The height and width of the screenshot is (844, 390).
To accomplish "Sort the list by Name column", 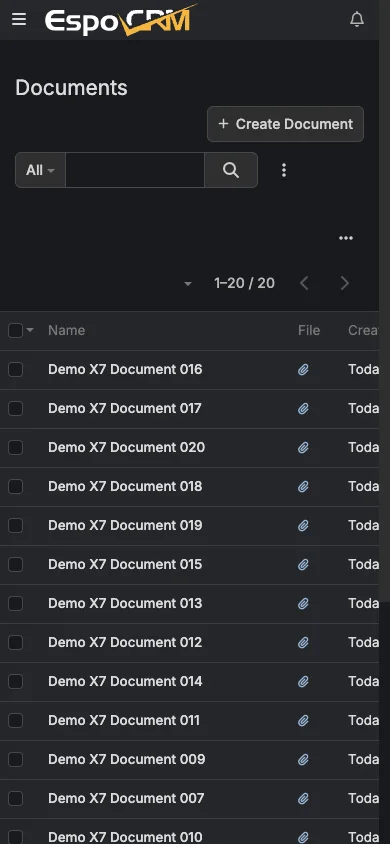I will 67,330.
